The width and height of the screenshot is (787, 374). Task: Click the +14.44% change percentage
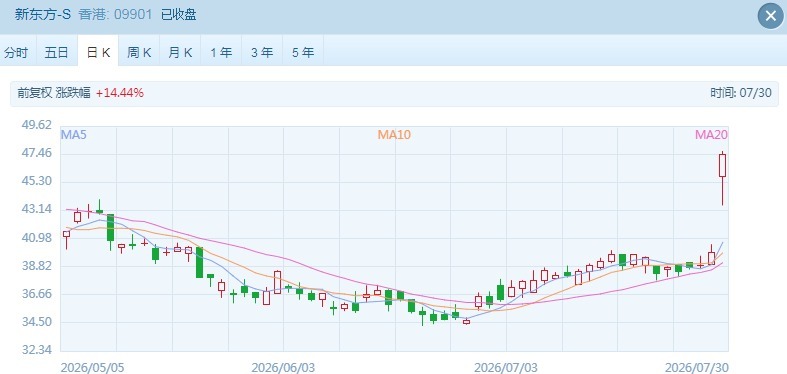[120, 93]
